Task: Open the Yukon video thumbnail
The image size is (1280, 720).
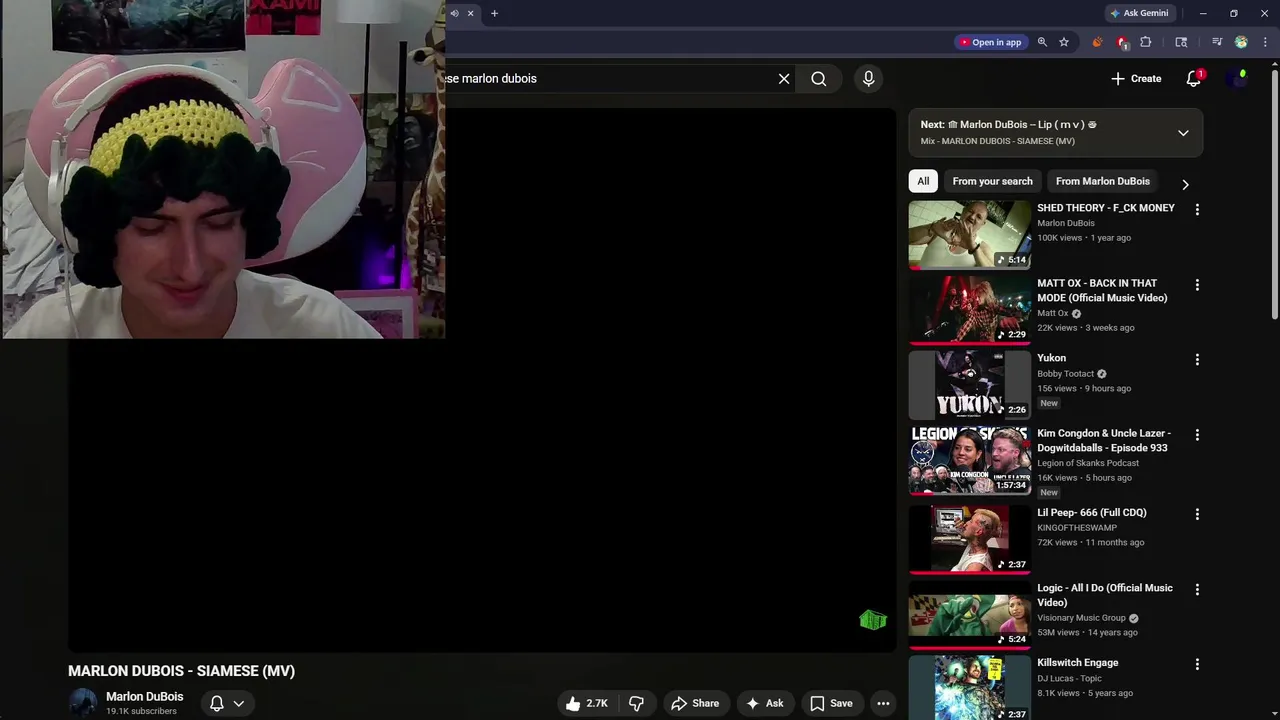Action: [969, 385]
